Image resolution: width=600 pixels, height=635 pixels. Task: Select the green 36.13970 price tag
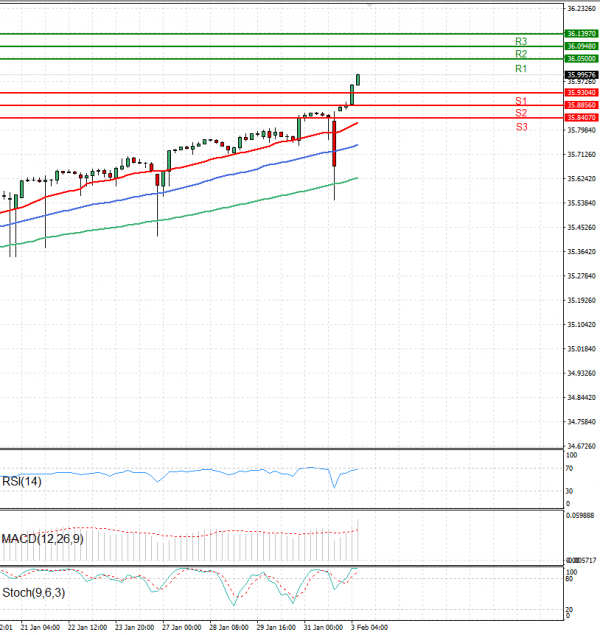[x=581, y=34]
